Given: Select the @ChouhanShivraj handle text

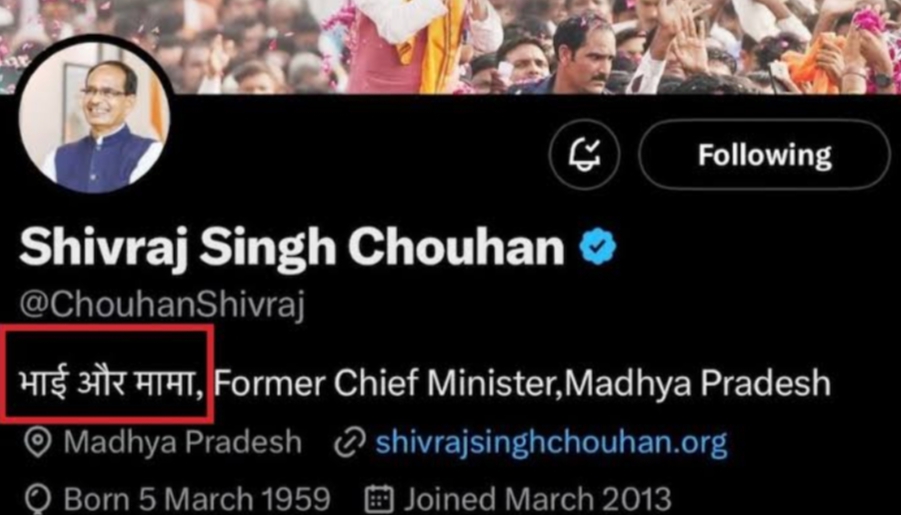Looking at the screenshot, I should pos(161,304).
